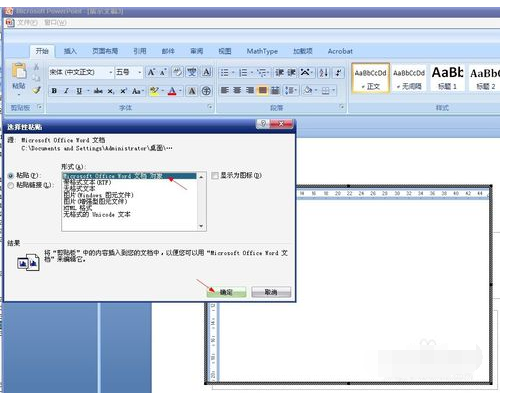Open the Change Case (Aa) dropdown

[x=138, y=91]
